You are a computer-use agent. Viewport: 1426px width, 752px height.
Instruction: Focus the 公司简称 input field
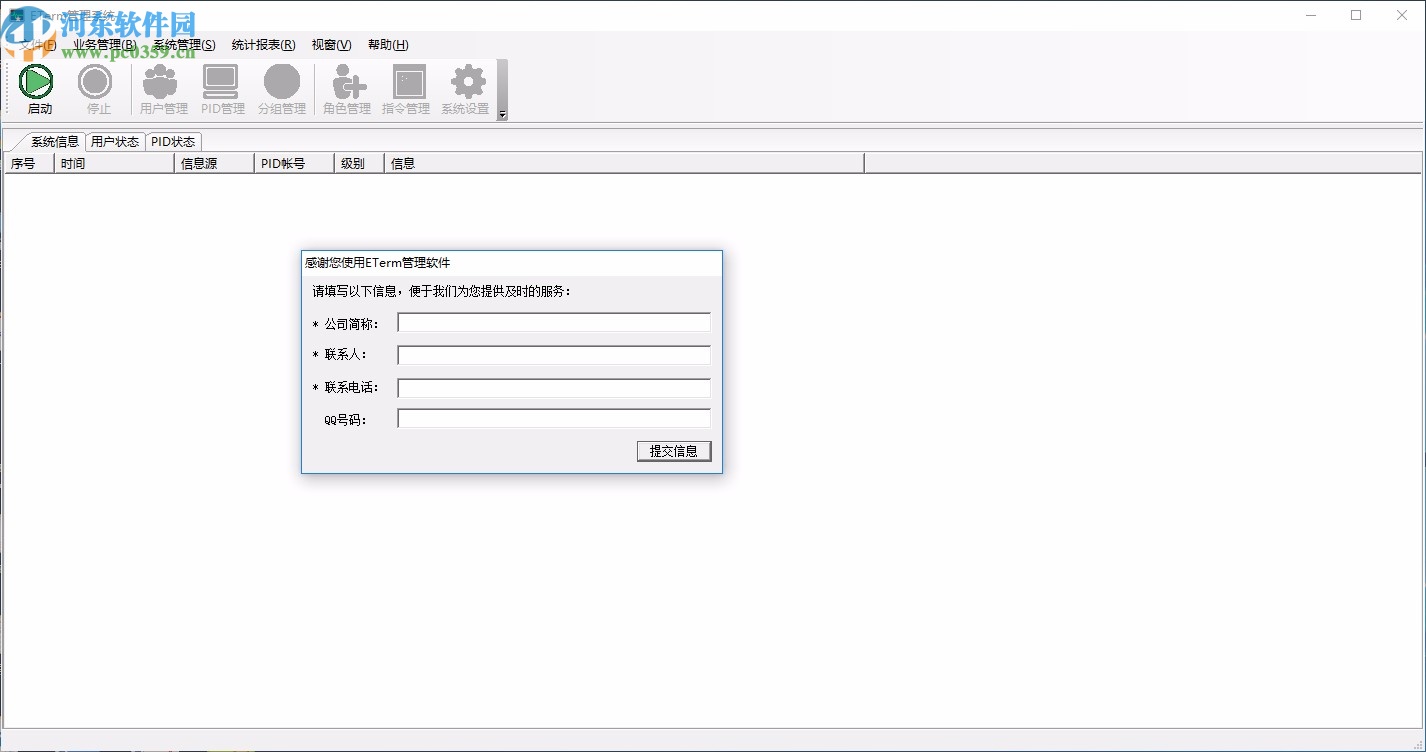click(x=554, y=322)
